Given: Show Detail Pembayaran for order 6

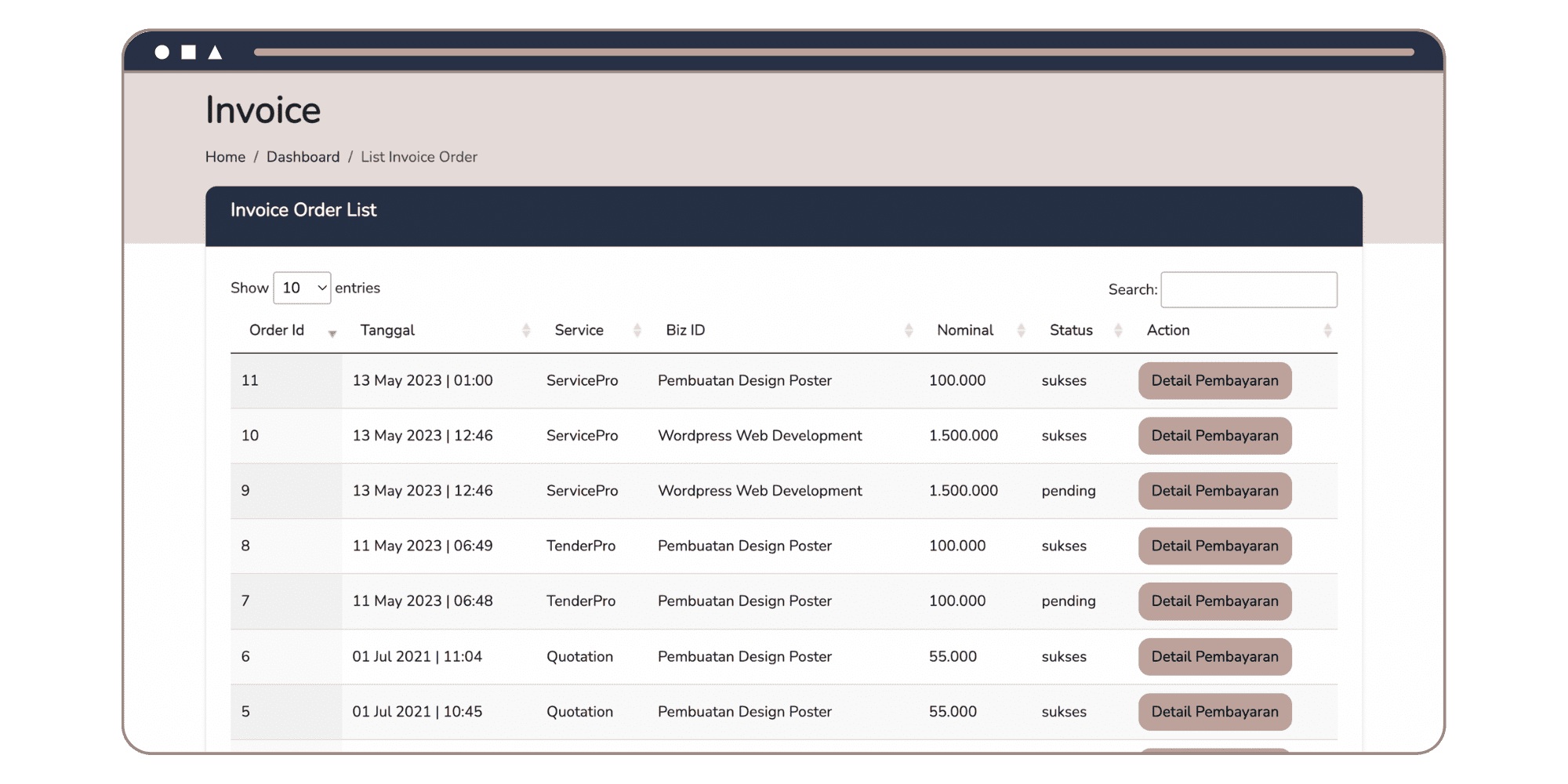Looking at the screenshot, I should point(1214,657).
